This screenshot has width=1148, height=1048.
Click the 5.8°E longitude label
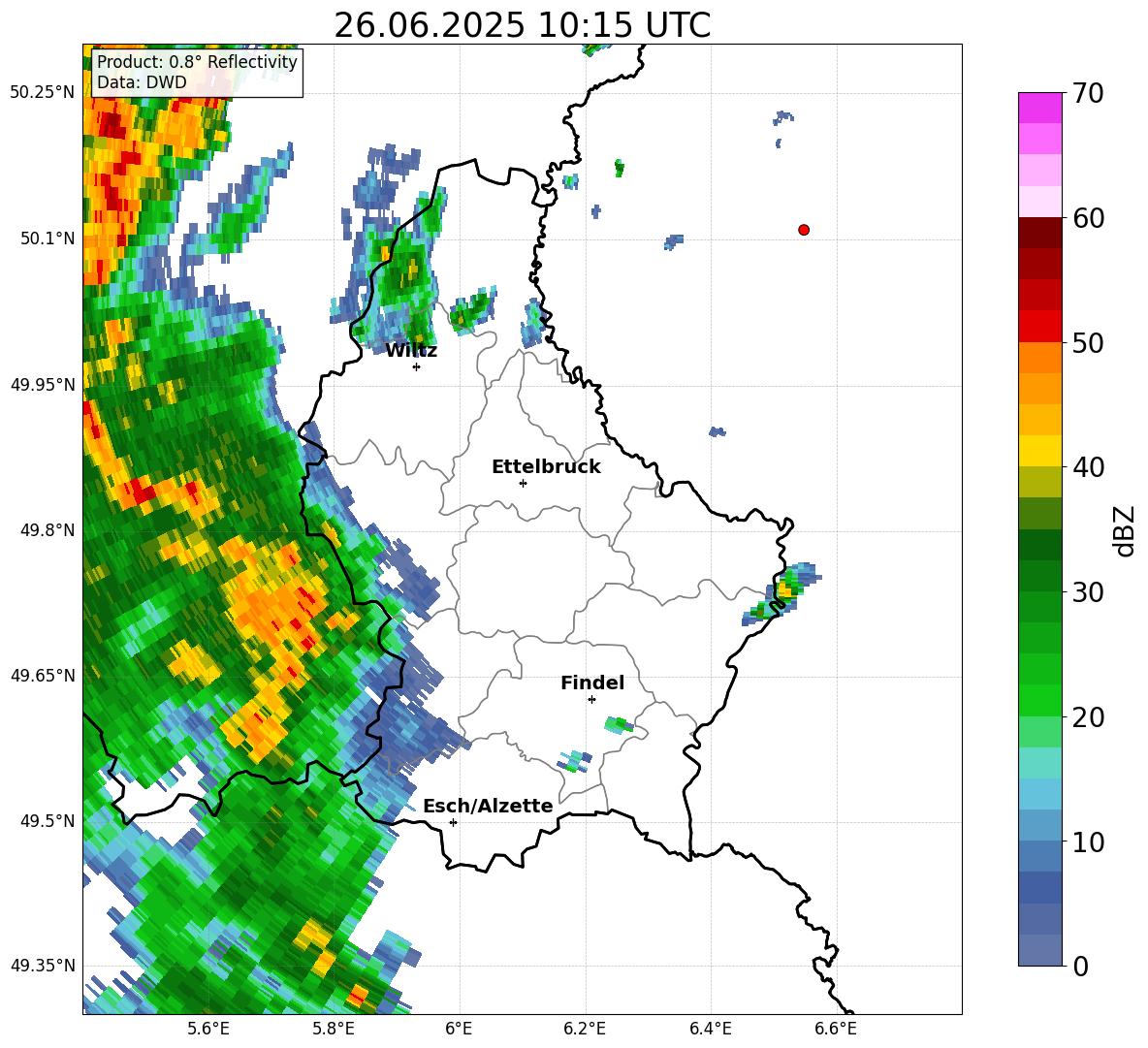coord(334,1030)
